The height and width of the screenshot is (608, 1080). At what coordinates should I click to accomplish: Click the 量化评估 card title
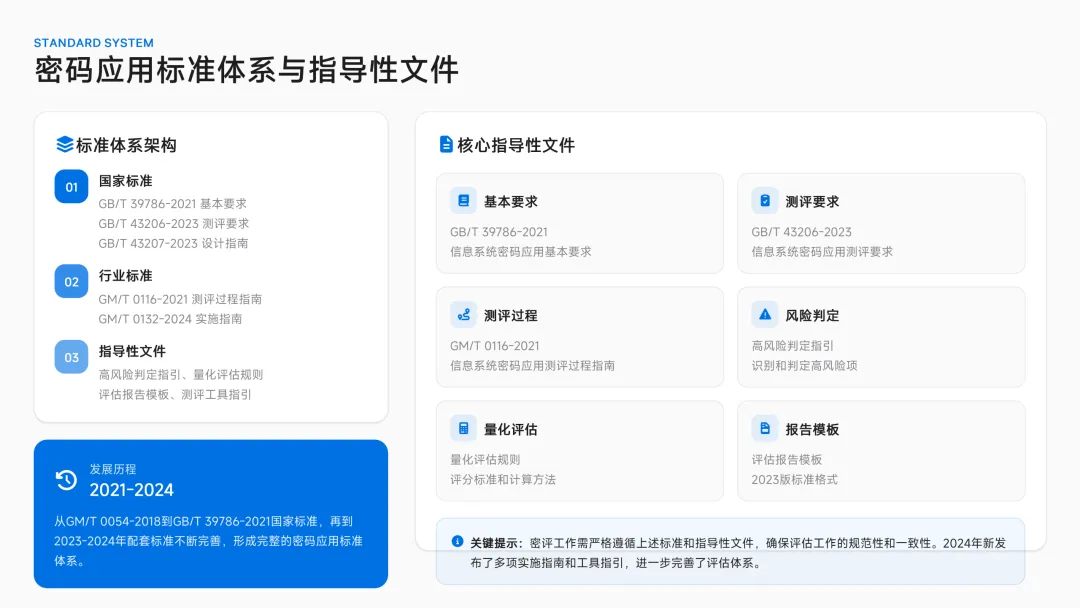tap(510, 430)
